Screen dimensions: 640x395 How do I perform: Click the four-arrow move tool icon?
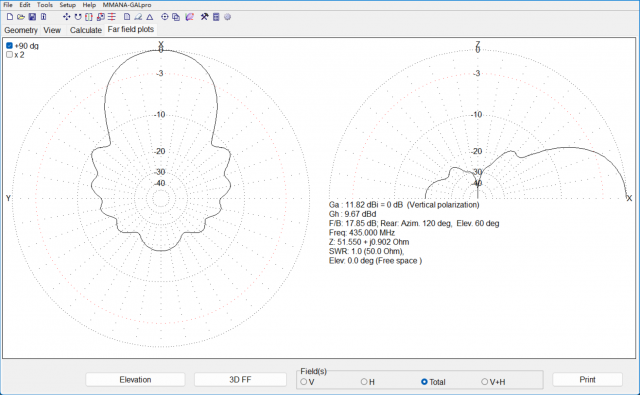coord(67,17)
